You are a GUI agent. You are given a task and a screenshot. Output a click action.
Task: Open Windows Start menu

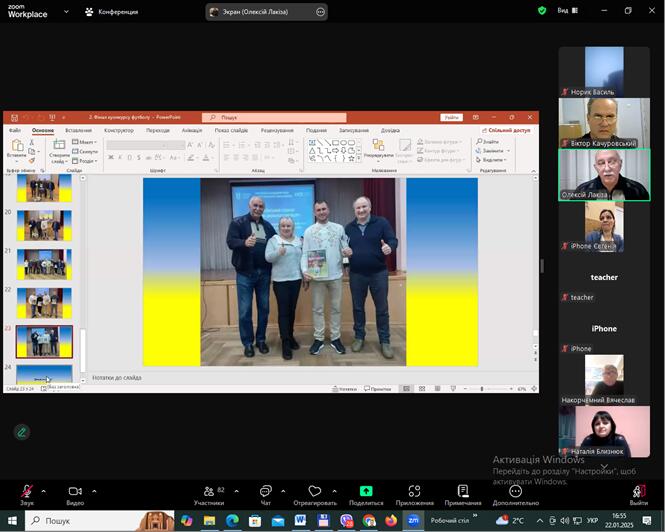point(12,521)
